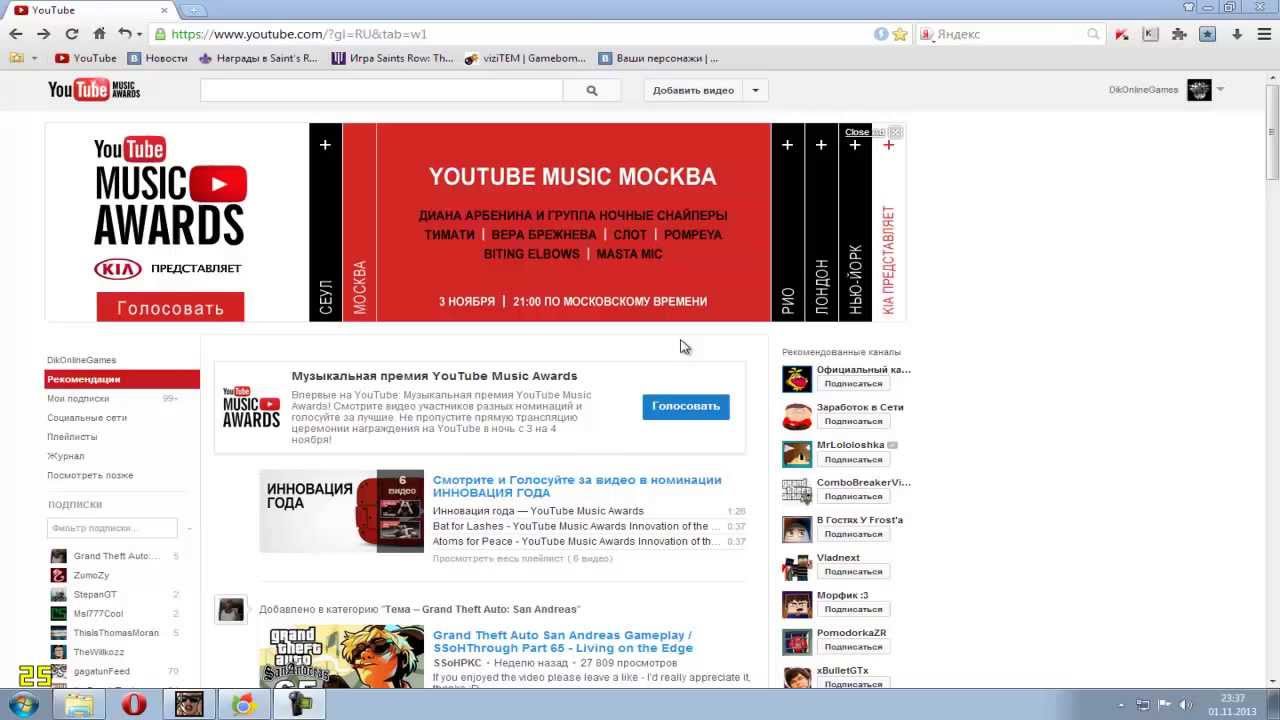1280x720 pixels.
Task: Go to the browser home page icon
Action: pos(98,34)
